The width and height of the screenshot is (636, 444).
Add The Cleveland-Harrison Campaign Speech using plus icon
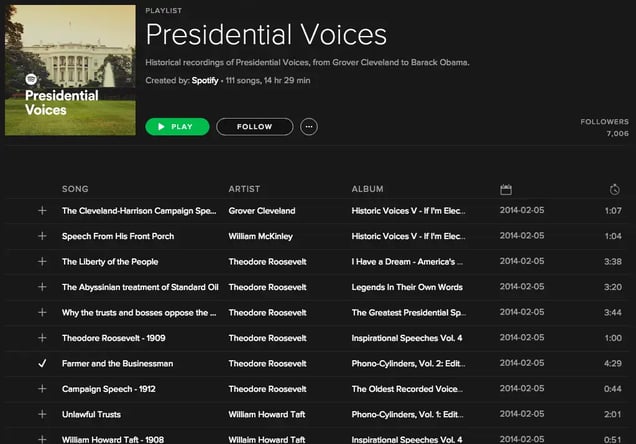(42, 211)
